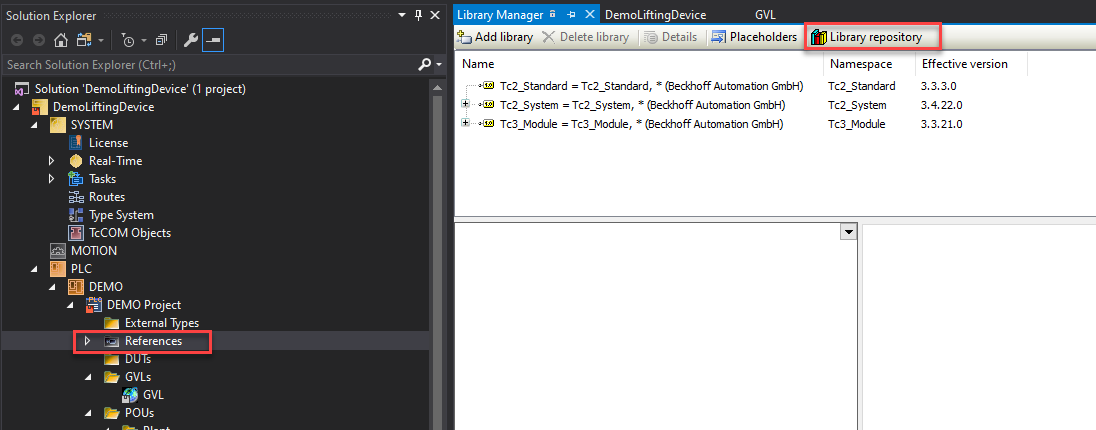Select the License item icon under SYSTEM

pyautogui.click(x=76, y=143)
